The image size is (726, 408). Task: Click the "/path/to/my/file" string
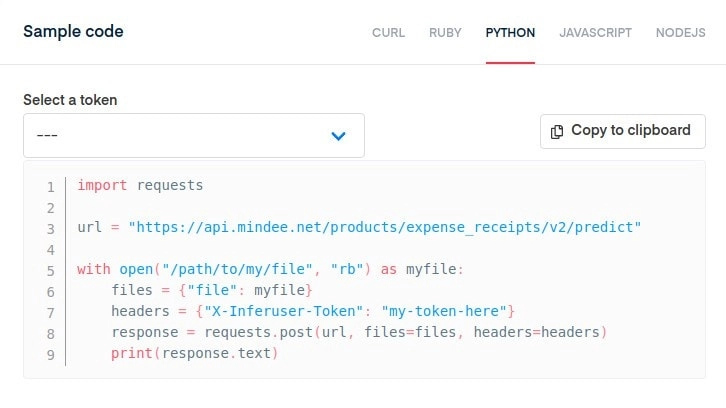238,269
